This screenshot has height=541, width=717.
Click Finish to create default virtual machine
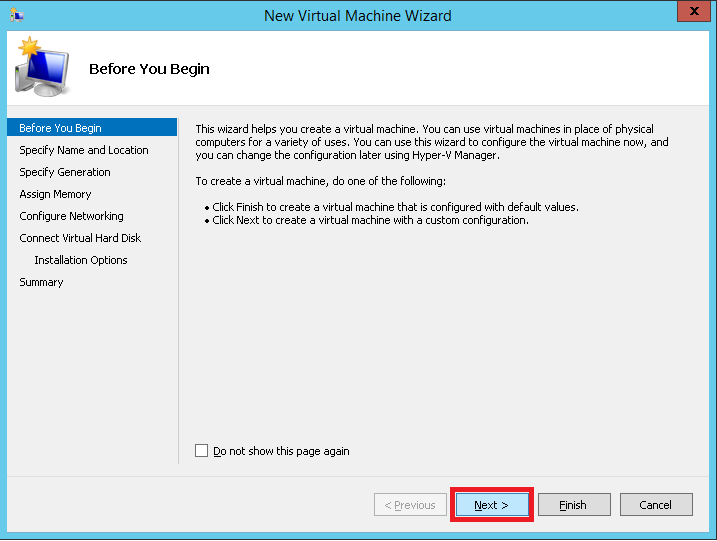tap(574, 504)
